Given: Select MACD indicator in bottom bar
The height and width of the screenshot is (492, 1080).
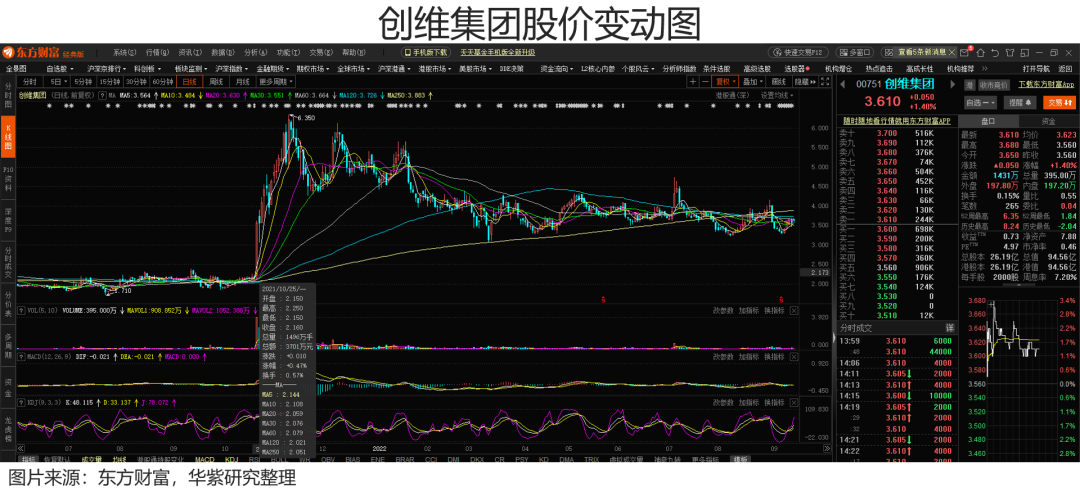Looking at the screenshot, I should (205, 459).
